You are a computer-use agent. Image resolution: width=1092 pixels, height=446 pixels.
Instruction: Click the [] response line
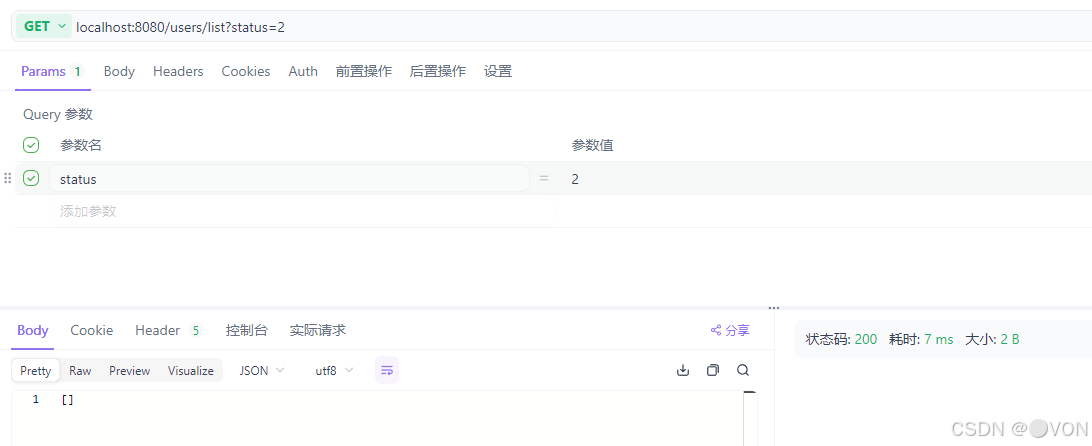pos(68,400)
